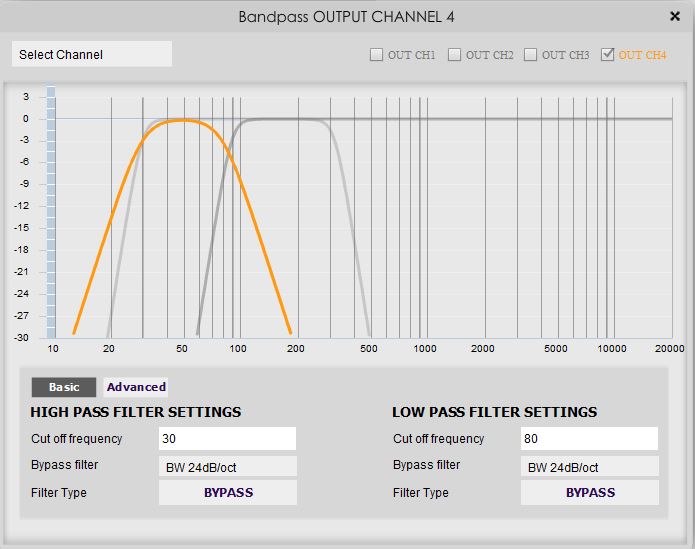Click the low pass cut off frequency field

click(590, 439)
